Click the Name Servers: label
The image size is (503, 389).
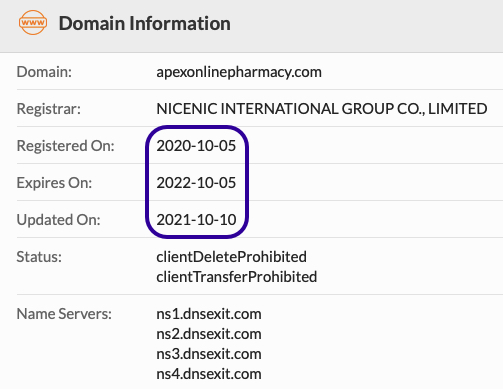click(64, 314)
